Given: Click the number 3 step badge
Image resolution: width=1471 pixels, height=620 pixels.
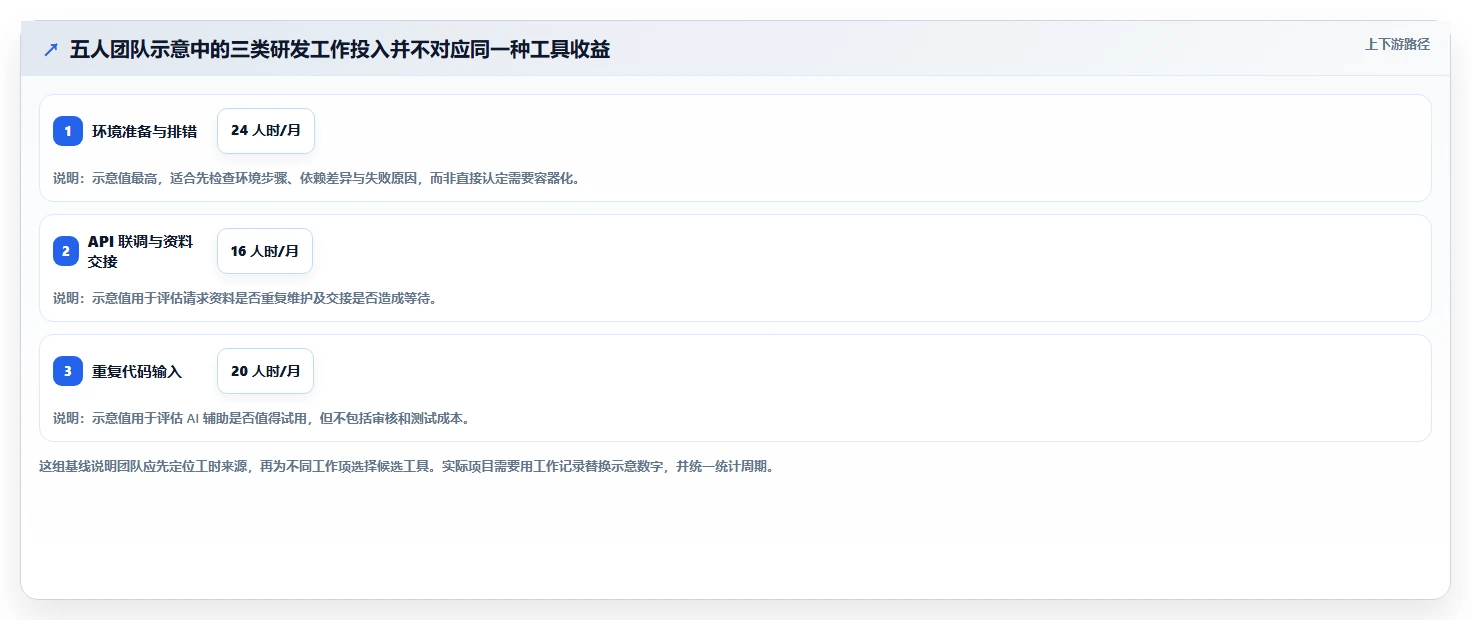Looking at the screenshot, I should (68, 371).
